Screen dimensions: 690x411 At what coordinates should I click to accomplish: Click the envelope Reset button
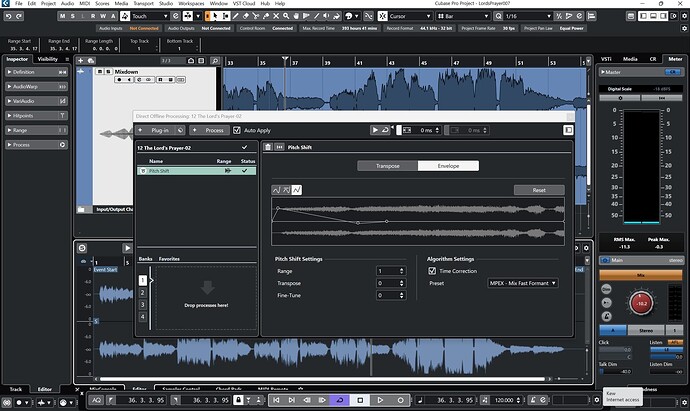coord(539,190)
